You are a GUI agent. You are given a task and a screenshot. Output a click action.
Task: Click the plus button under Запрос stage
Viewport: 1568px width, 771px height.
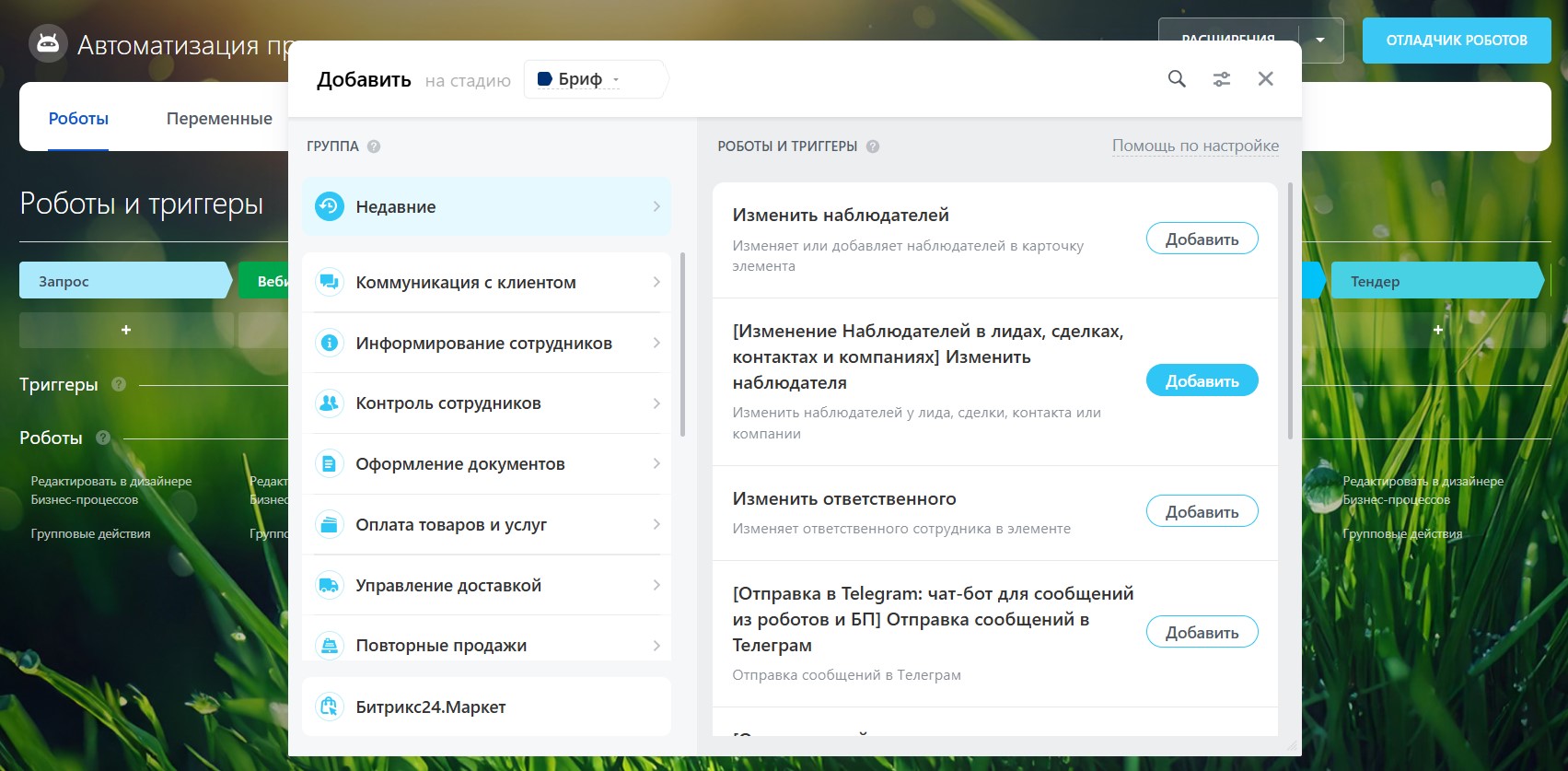(126, 330)
